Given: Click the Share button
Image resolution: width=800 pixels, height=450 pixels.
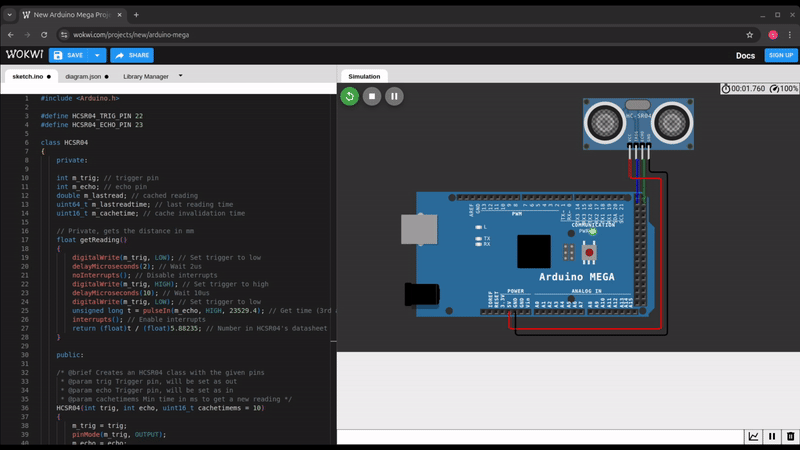Looking at the screenshot, I should pos(132,55).
